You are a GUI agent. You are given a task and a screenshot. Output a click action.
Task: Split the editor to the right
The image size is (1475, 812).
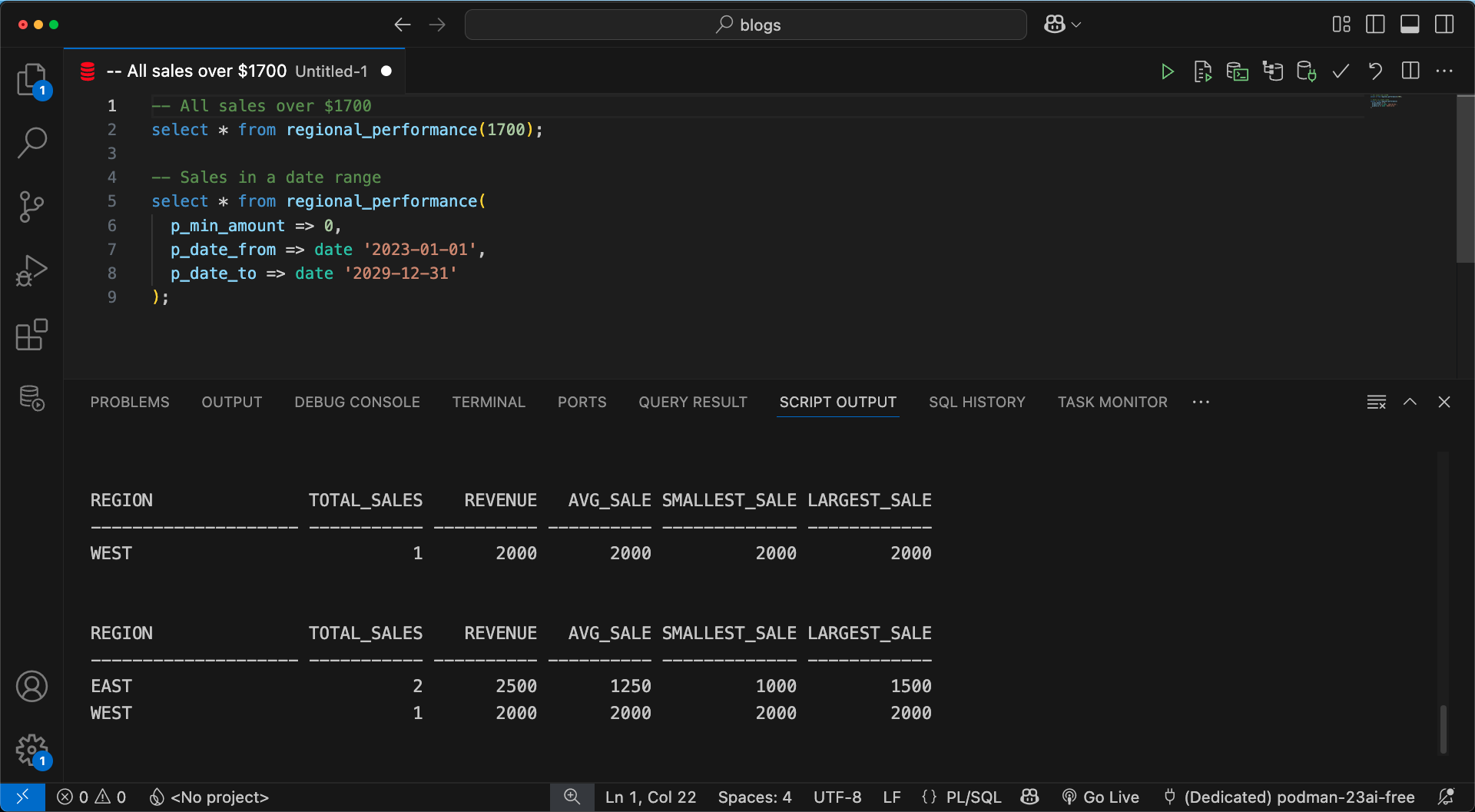point(1410,71)
